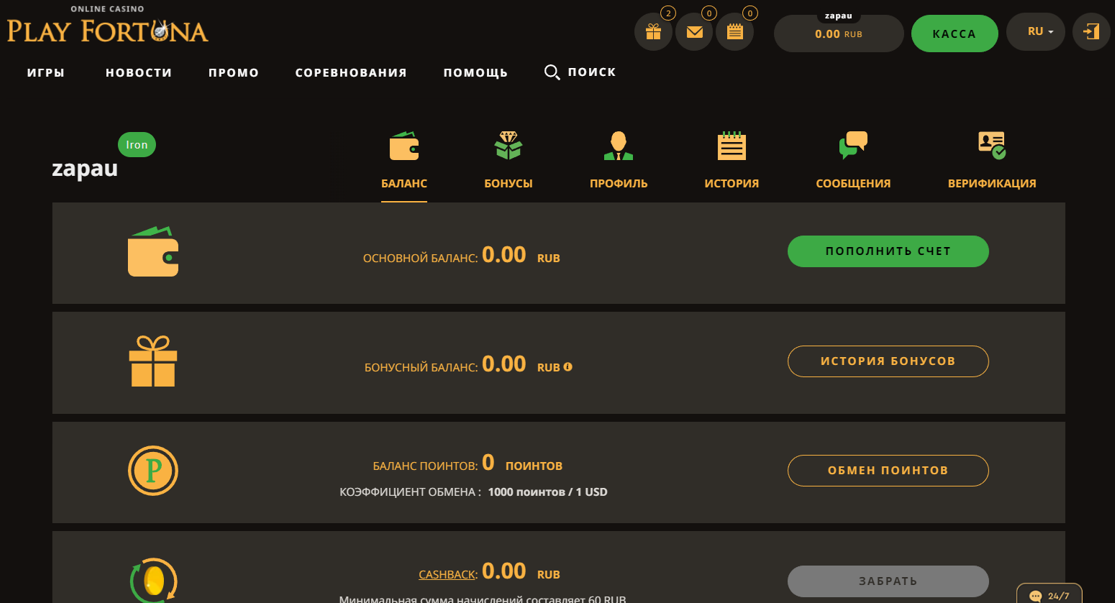Click the БОНУСНЫЙ БАЛАНС 0.00 value
The width and height of the screenshot is (1115, 603).
coord(504,364)
